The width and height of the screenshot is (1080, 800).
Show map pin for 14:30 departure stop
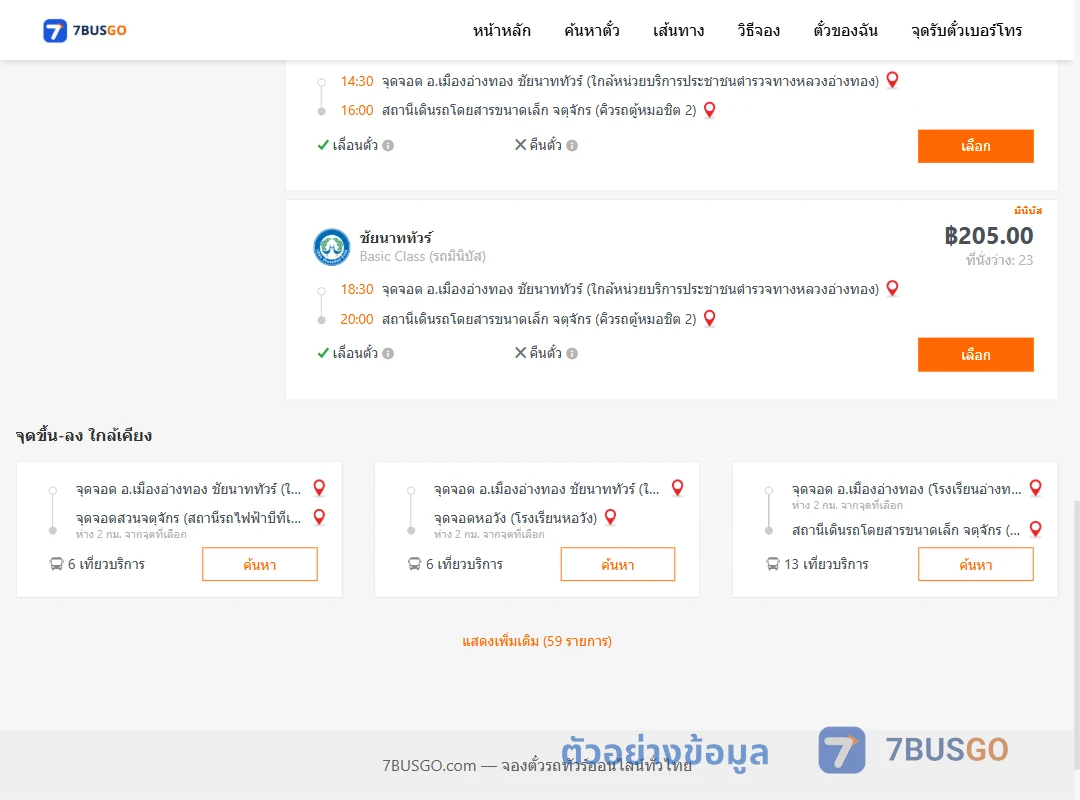892,80
